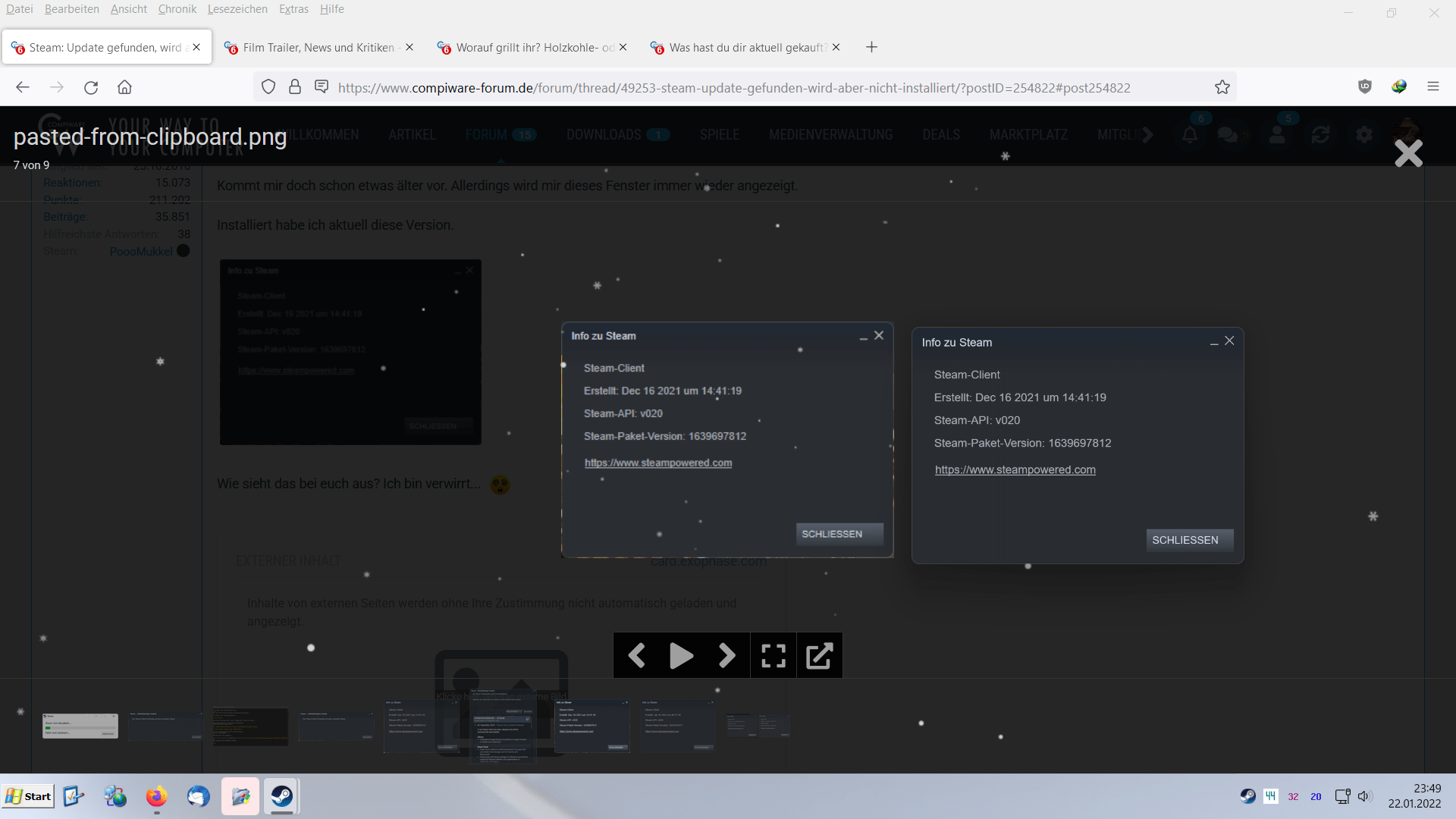Open the Datei menu

(20, 9)
